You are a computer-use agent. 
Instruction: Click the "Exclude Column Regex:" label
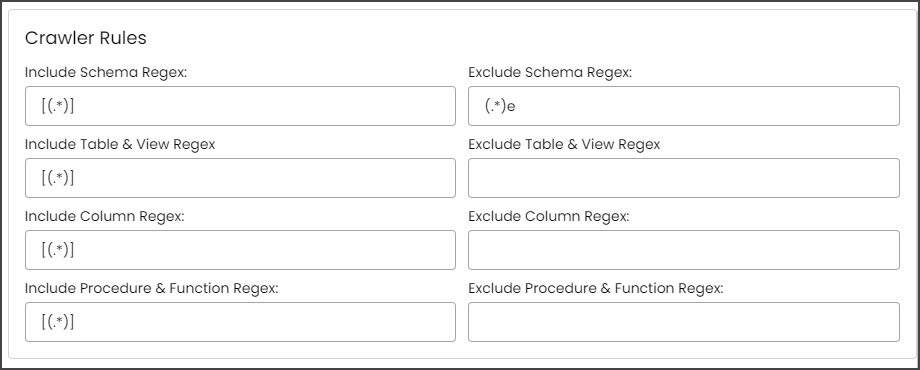point(549,216)
